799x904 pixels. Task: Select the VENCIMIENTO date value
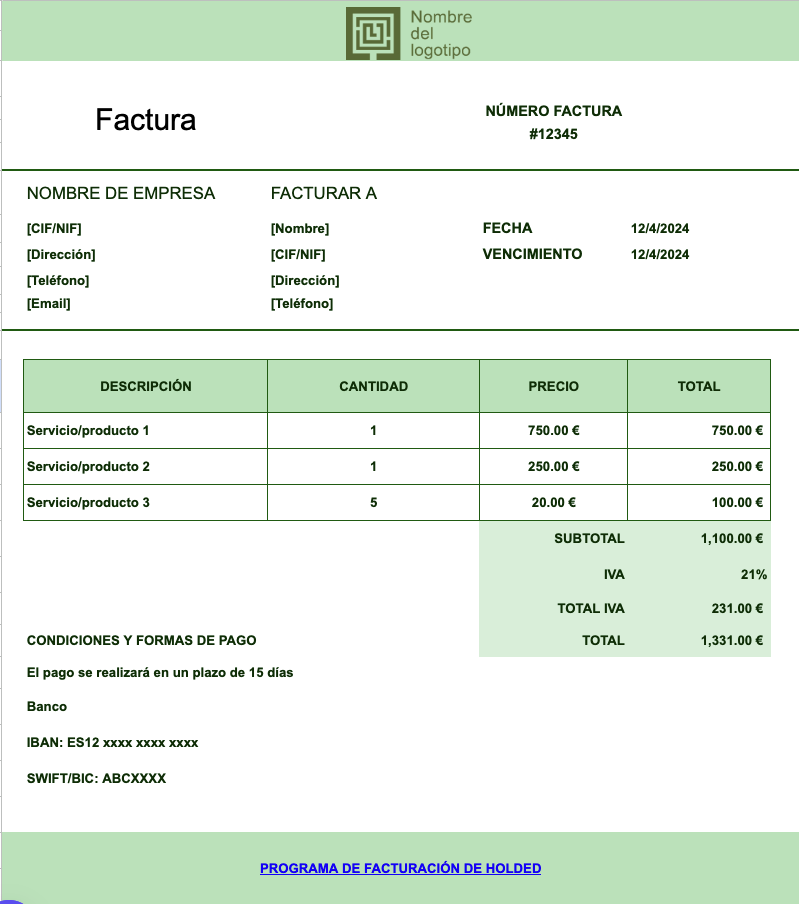659,254
